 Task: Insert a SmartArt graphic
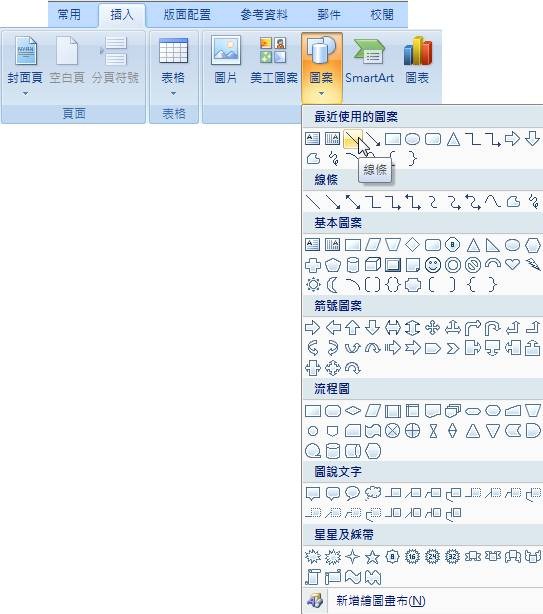tap(369, 61)
